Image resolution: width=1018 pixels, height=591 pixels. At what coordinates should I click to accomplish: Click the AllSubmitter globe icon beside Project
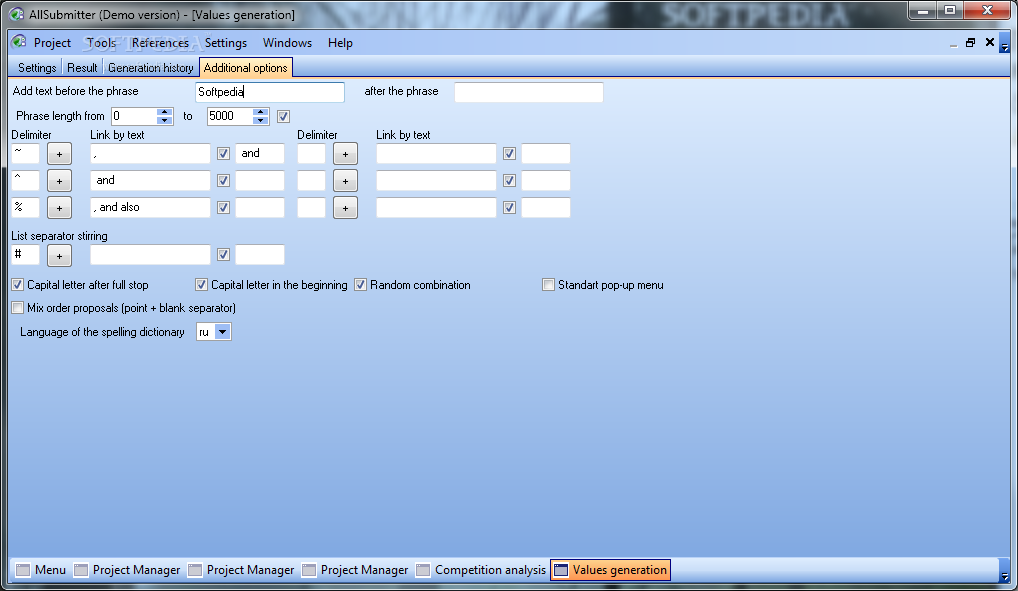click(19, 42)
